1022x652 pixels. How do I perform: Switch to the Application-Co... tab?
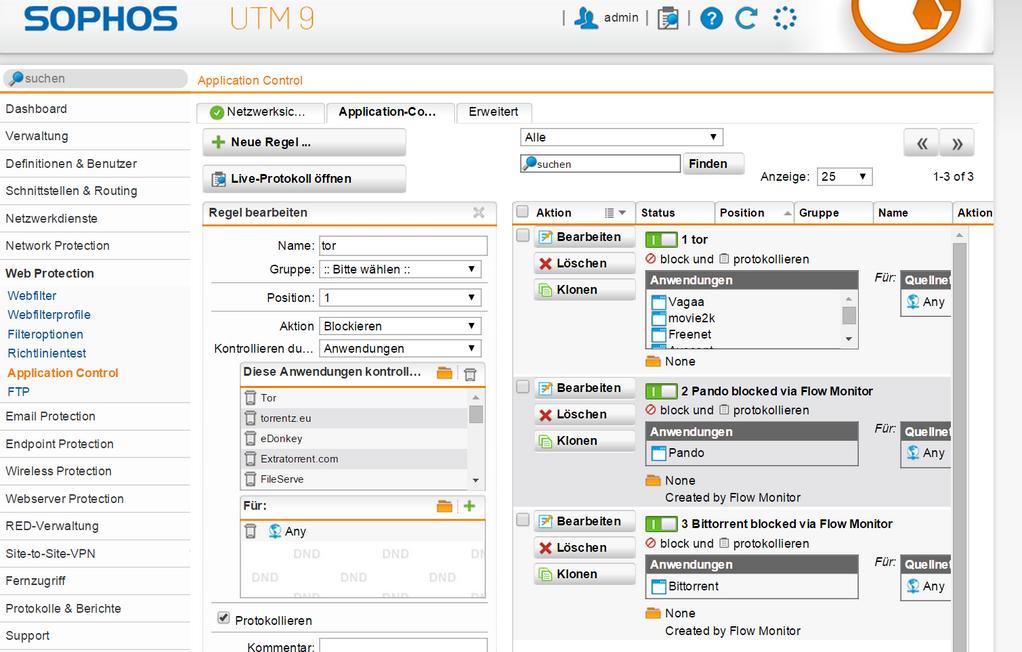click(388, 112)
